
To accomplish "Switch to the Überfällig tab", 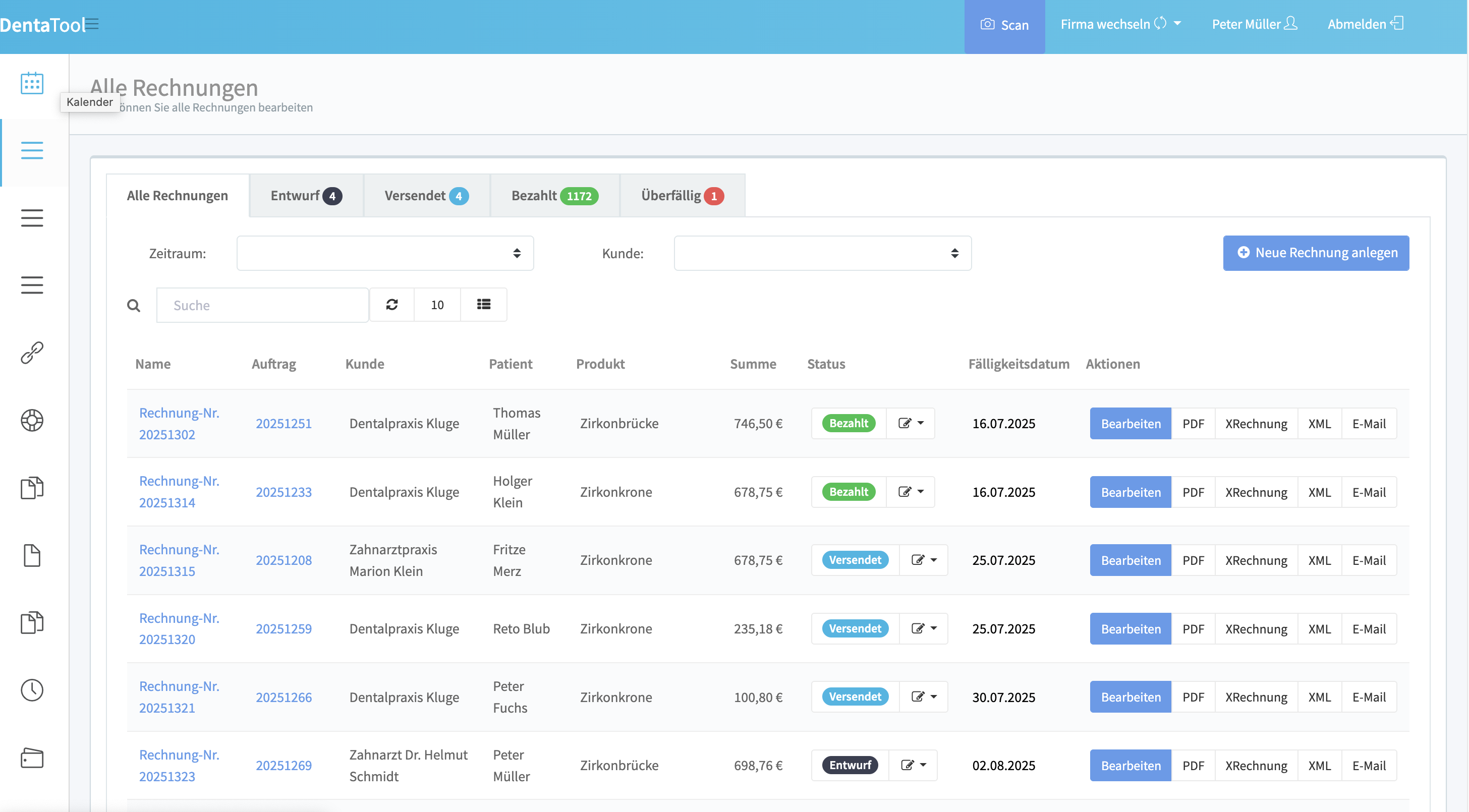I will pos(682,196).
